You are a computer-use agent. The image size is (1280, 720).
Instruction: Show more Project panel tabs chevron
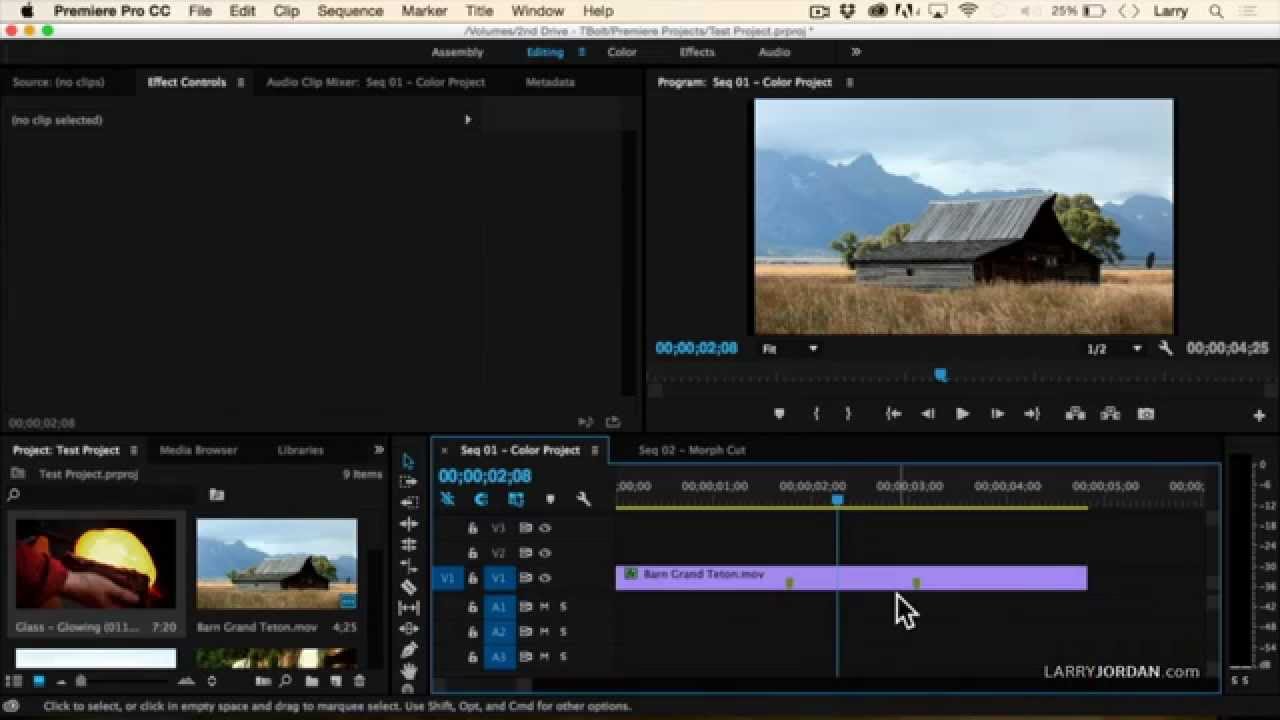379,450
